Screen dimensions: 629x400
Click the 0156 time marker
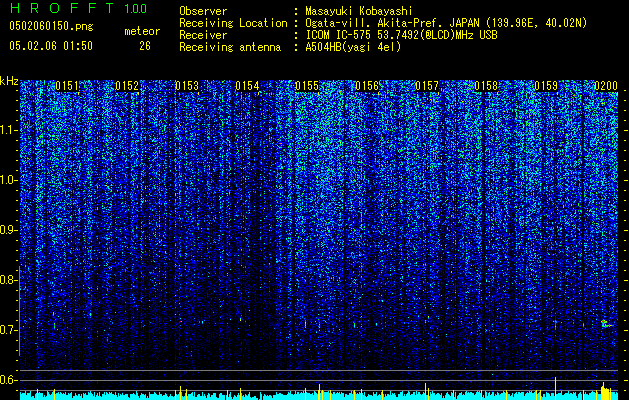coord(367,86)
